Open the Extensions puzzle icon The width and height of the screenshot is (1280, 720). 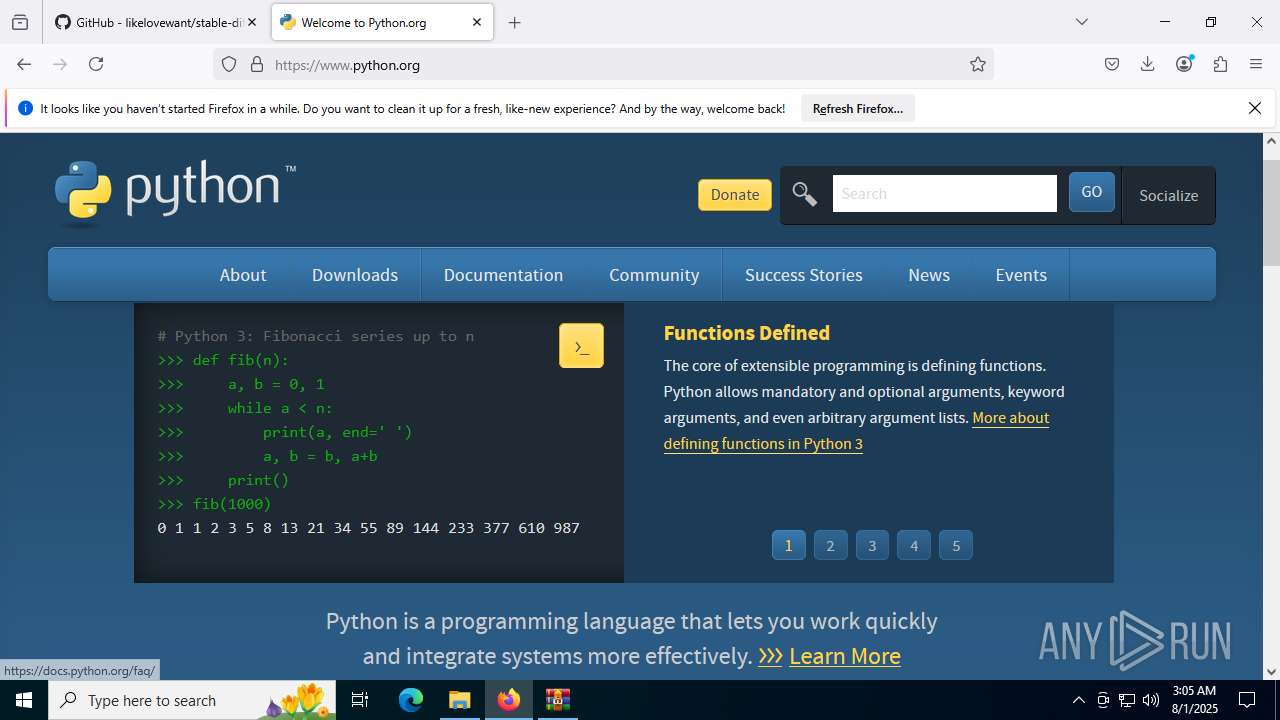click(x=1220, y=64)
